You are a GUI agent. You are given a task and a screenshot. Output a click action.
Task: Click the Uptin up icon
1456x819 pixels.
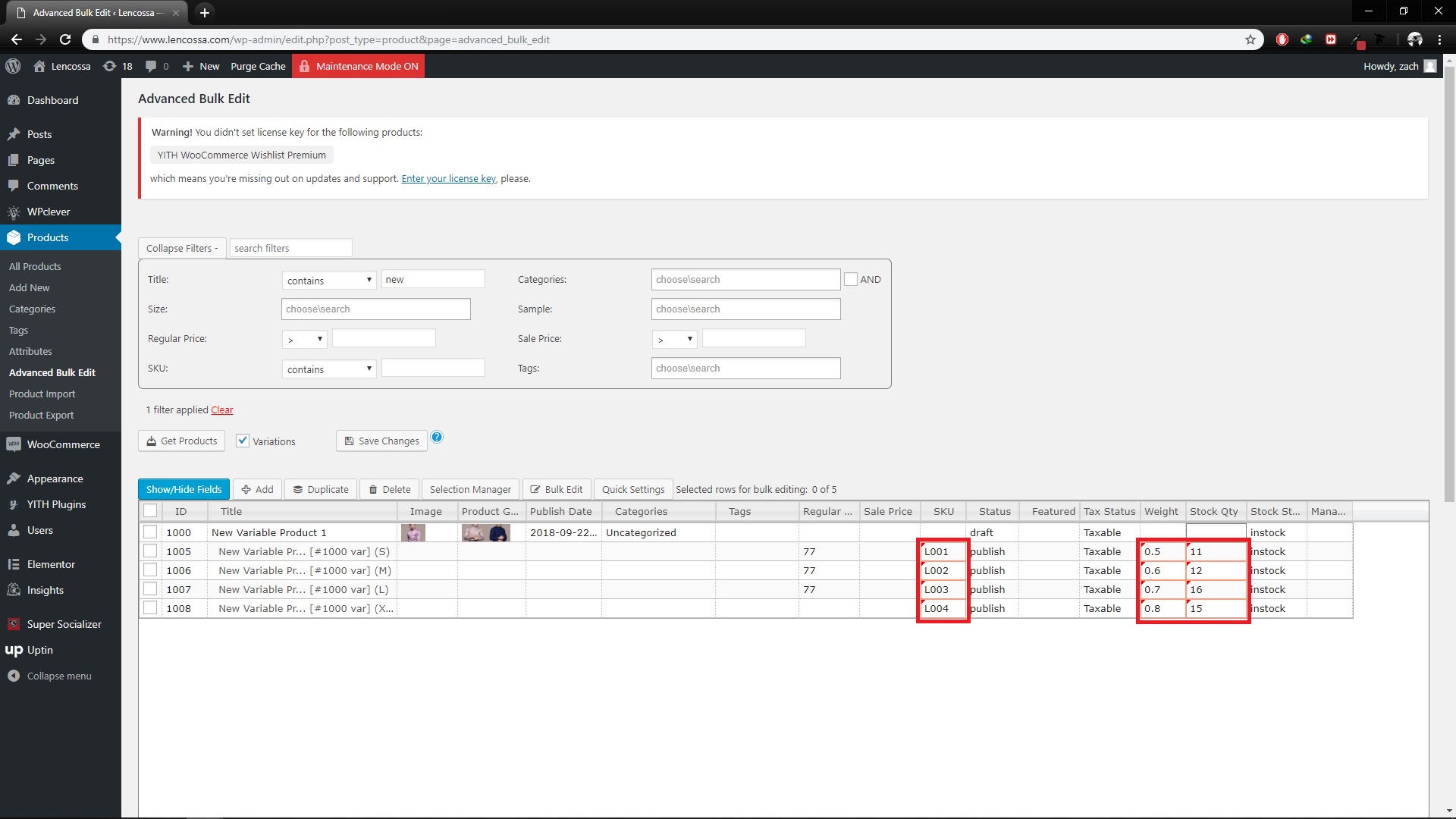pos(14,650)
